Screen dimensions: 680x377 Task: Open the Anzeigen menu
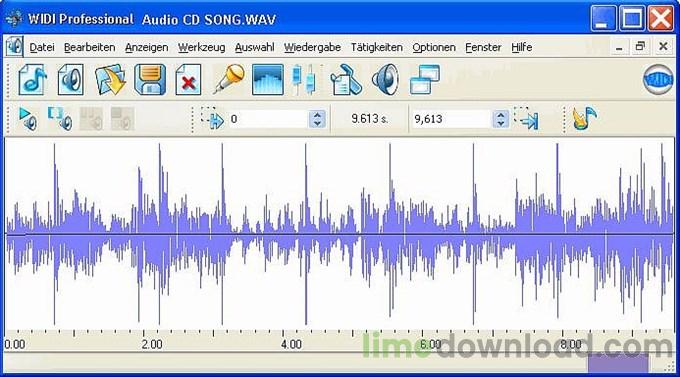tap(147, 47)
